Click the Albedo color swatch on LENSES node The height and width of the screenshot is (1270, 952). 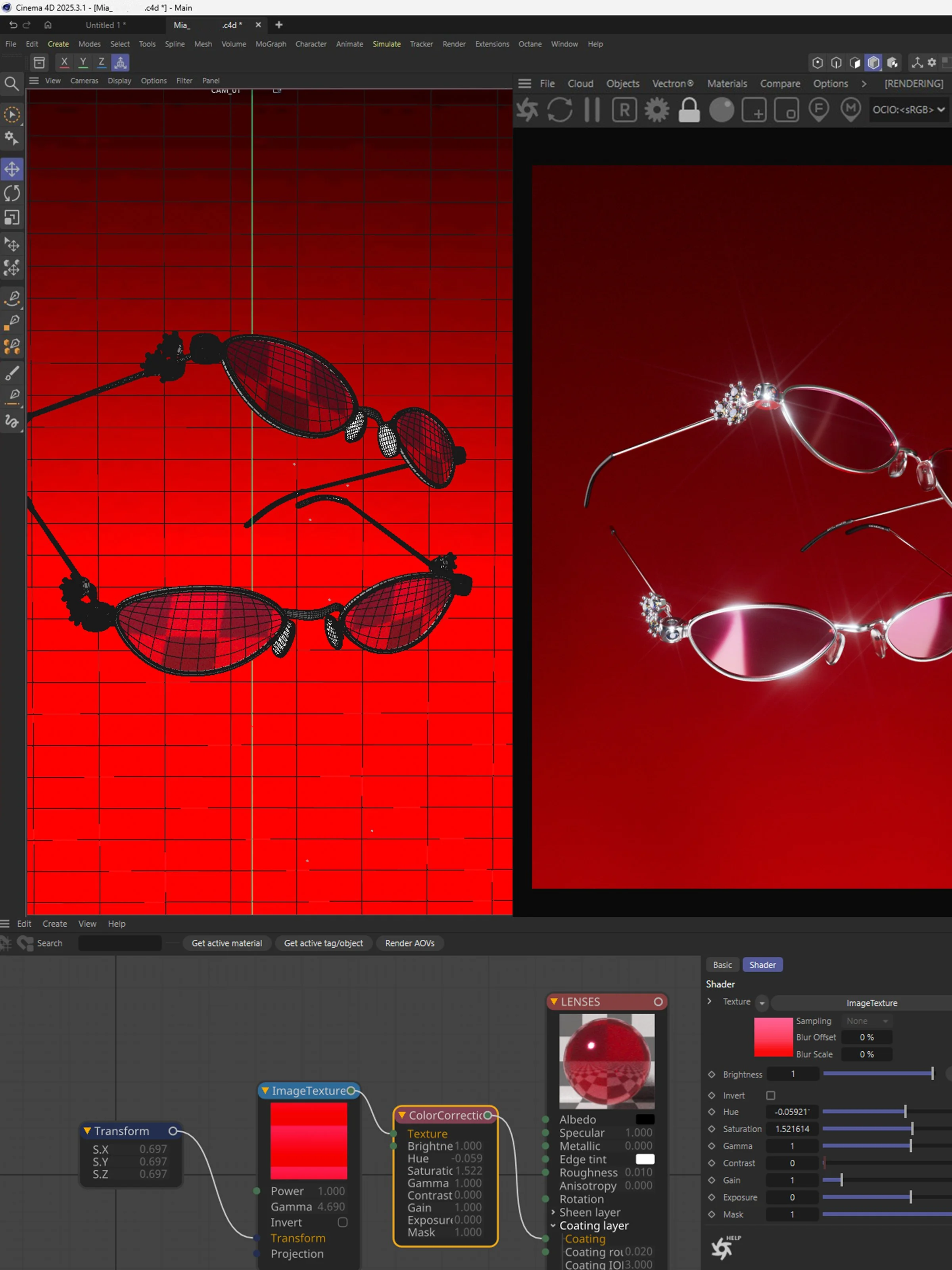pyautogui.click(x=645, y=1119)
